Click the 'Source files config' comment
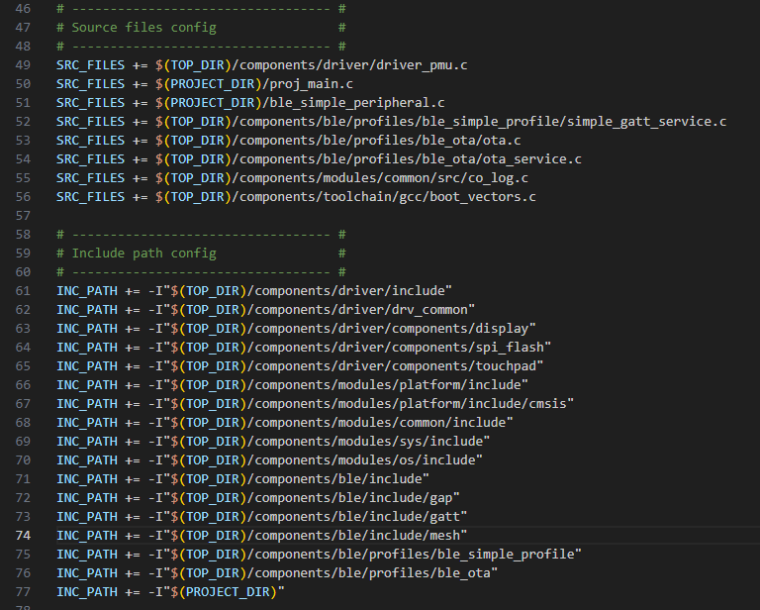This screenshot has width=760, height=610. pos(143,27)
